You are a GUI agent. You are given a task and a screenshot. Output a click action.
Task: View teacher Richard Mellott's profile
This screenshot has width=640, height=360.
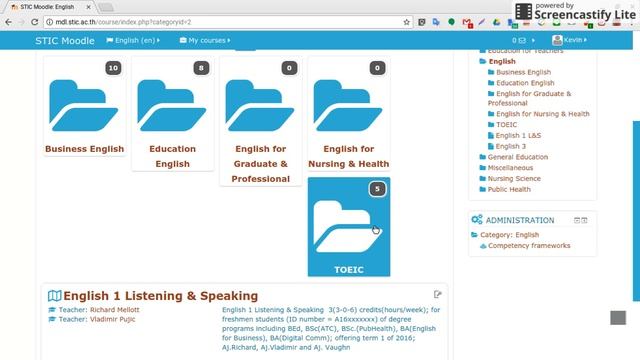point(114,310)
